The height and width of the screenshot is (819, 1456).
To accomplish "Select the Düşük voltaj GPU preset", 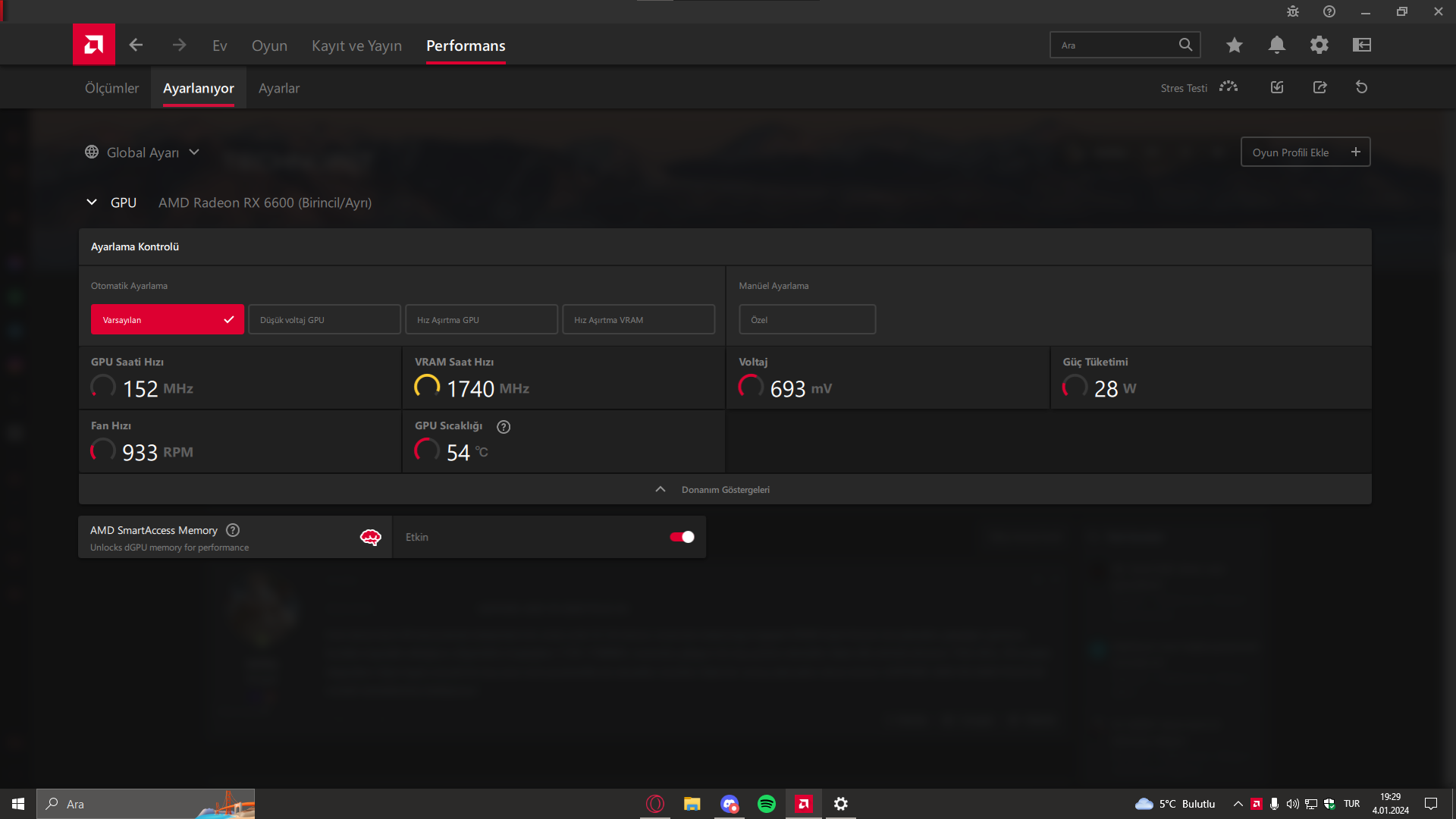I will [x=324, y=319].
